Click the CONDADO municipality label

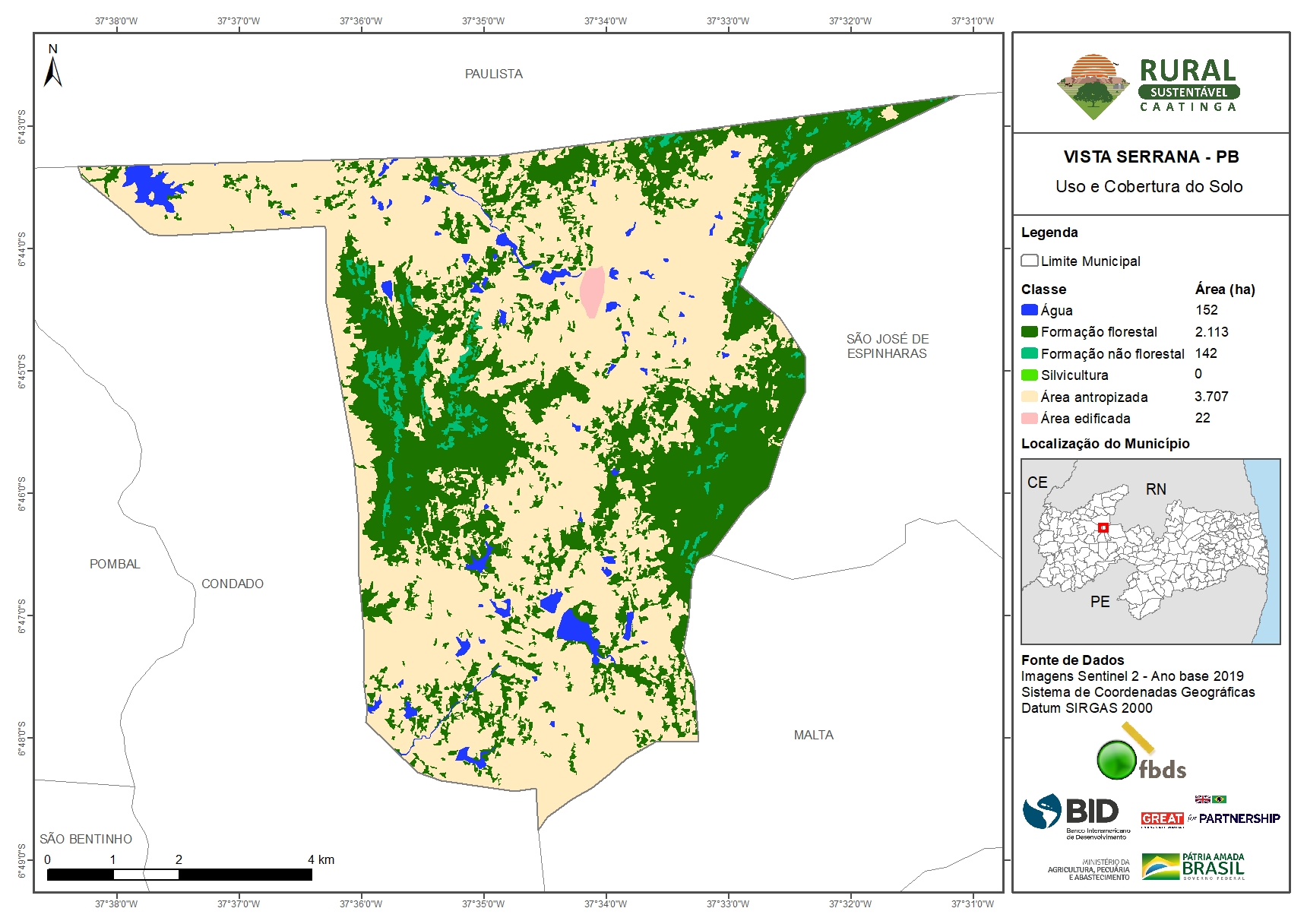[x=232, y=584]
